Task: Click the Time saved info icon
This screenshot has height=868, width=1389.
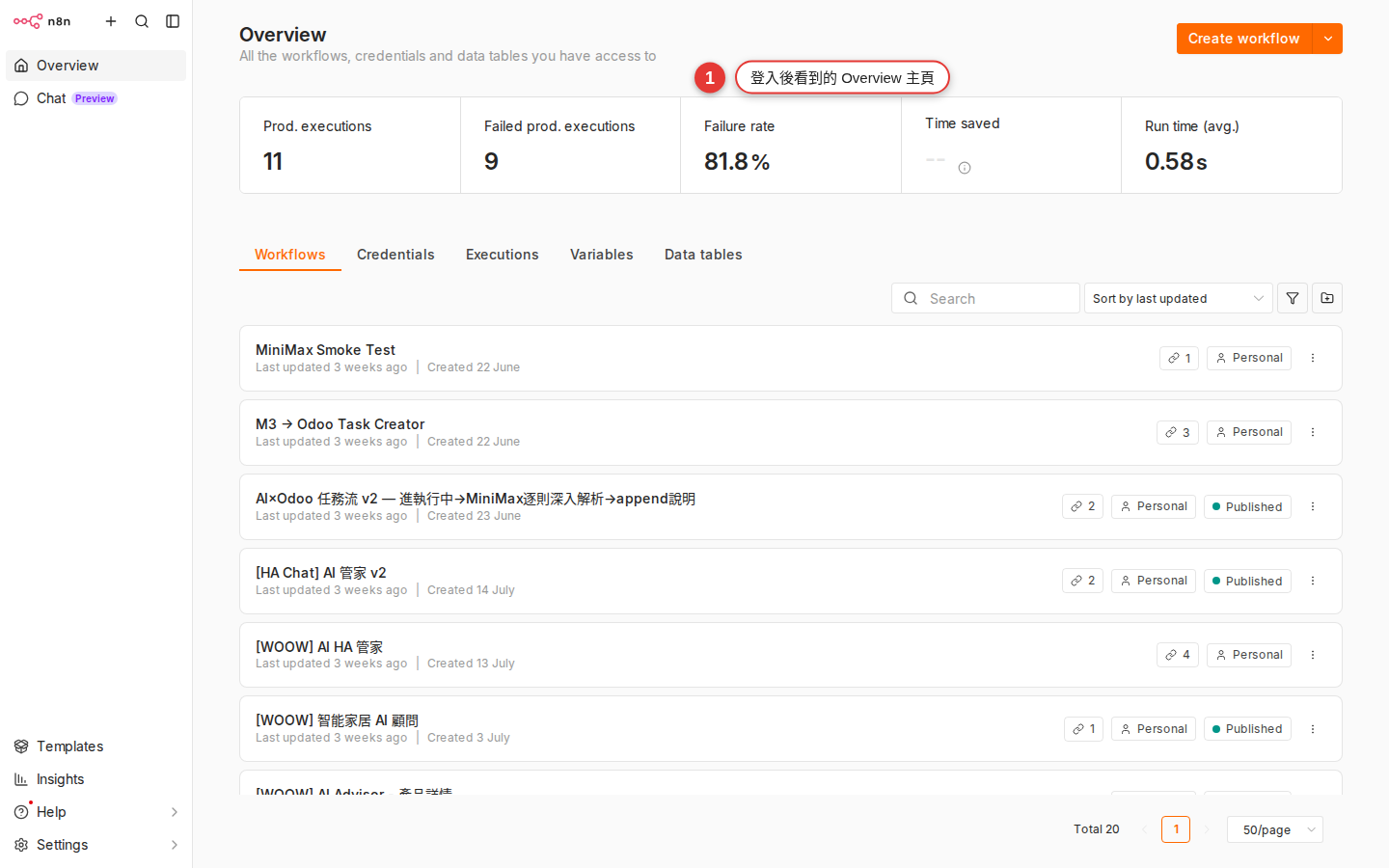Action: (x=965, y=168)
